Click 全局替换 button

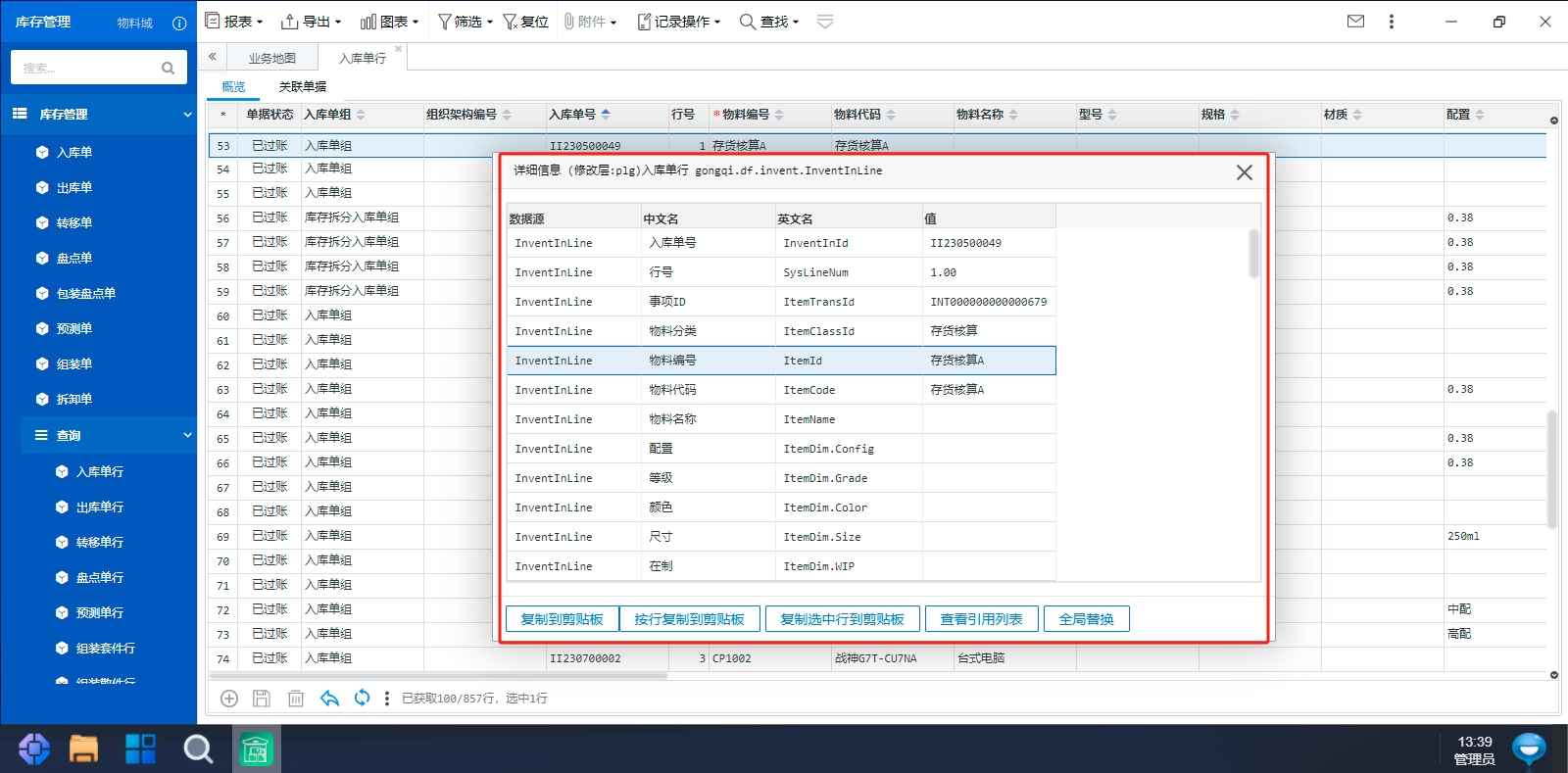pyautogui.click(x=1086, y=619)
